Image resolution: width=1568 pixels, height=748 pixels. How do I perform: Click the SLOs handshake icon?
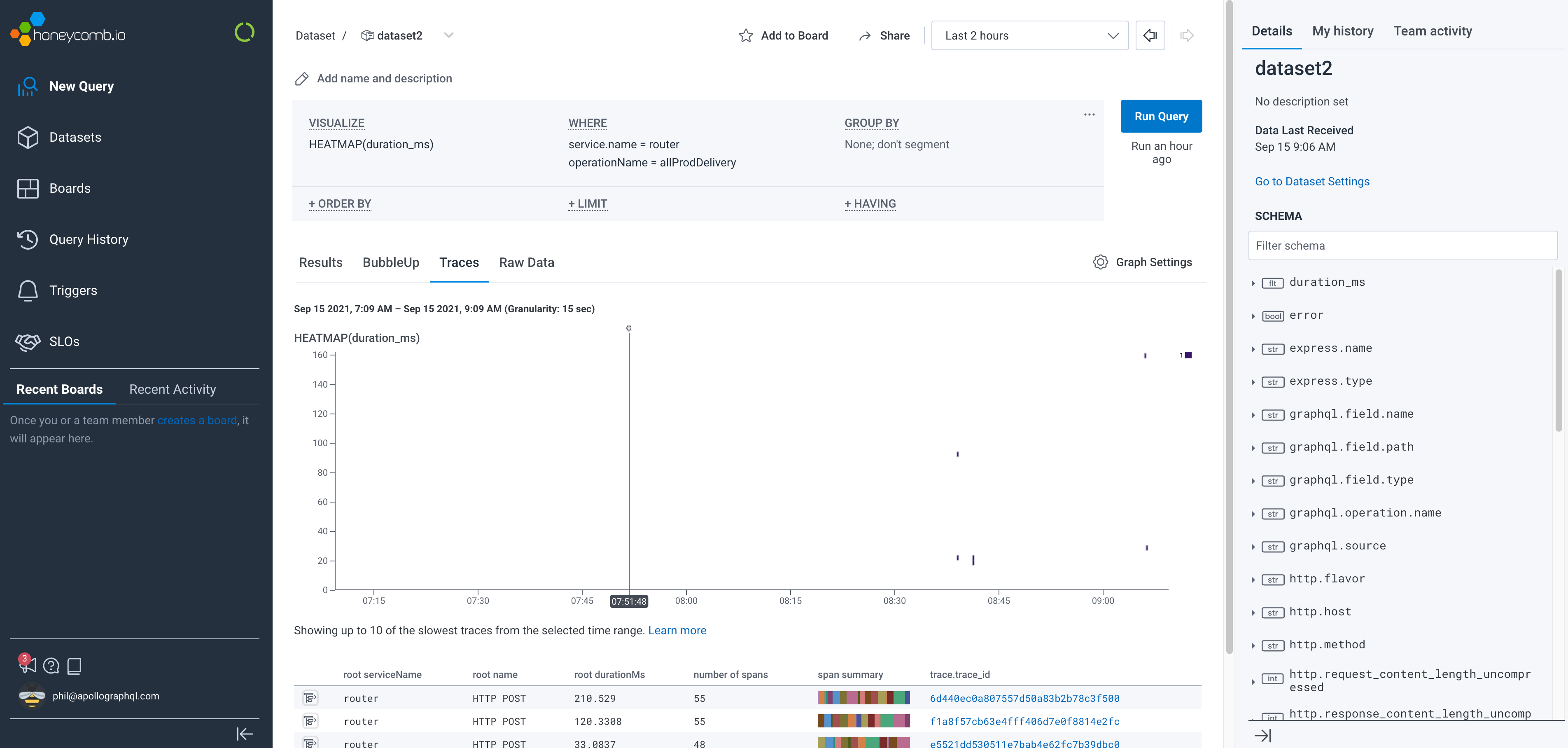28,342
